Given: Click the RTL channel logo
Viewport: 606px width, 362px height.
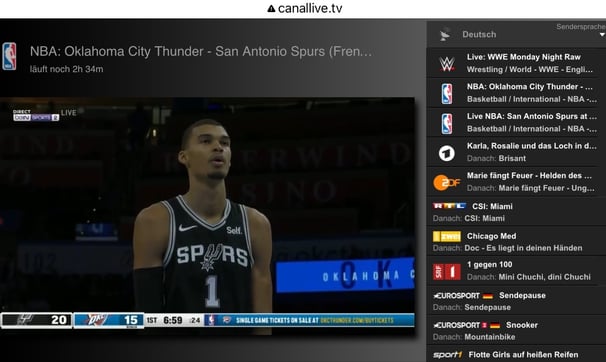Looking at the screenshot, I should (x=449, y=206).
